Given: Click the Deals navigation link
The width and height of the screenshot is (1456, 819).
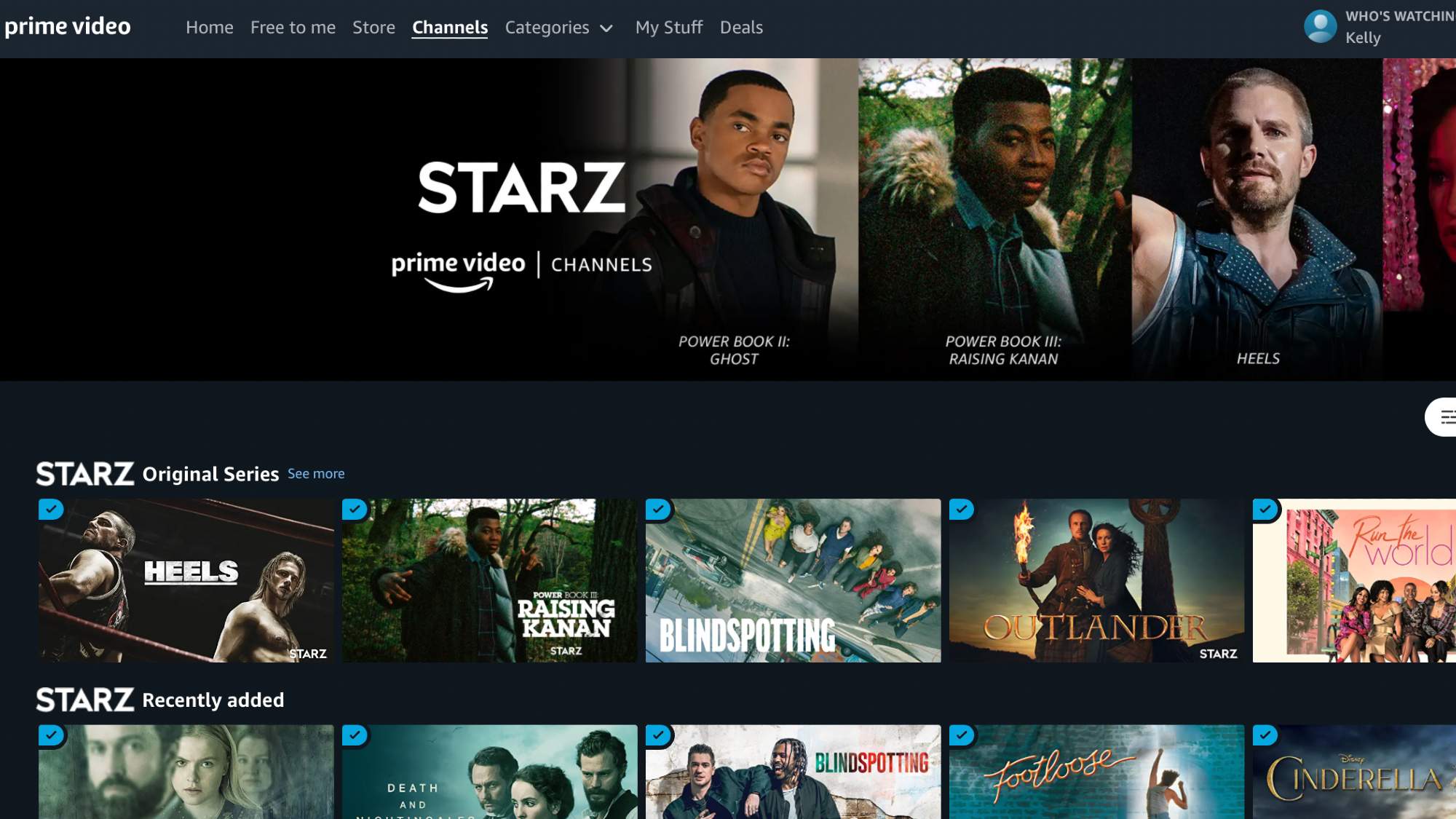Looking at the screenshot, I should pos(740,27).
